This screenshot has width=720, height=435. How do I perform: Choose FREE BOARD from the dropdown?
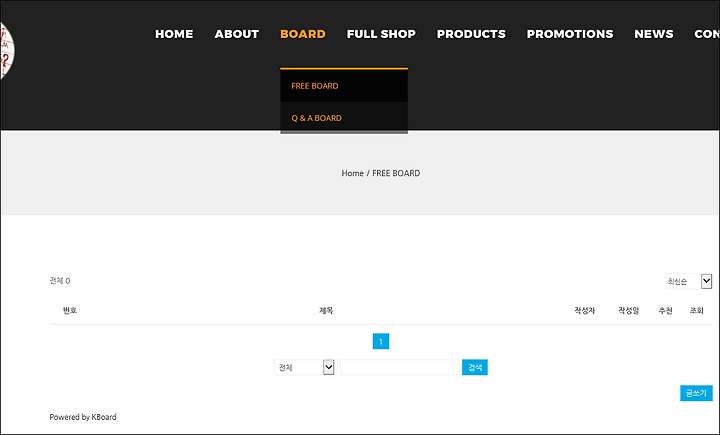(x=344, y=86)
